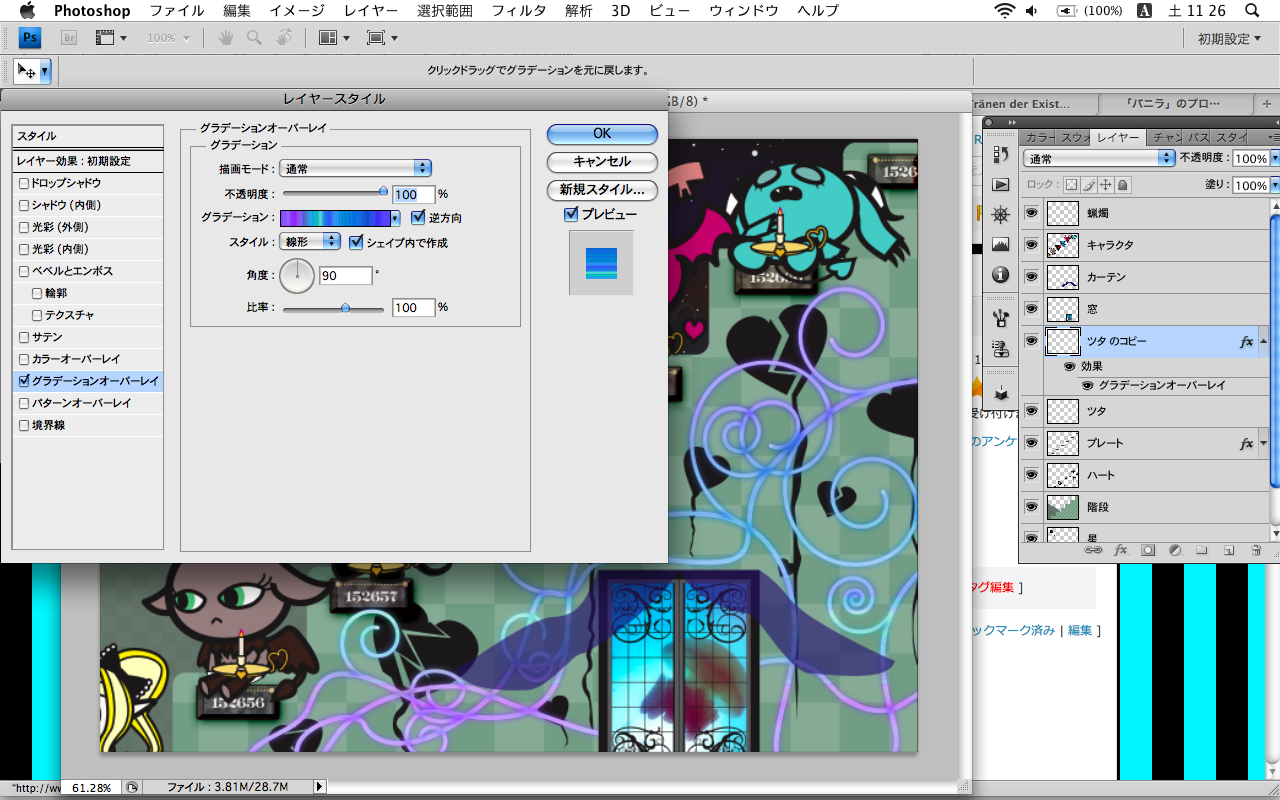Switch to the スウォッチ panel tab
Screen dimensions: 1280x800
coord(1074,138)
